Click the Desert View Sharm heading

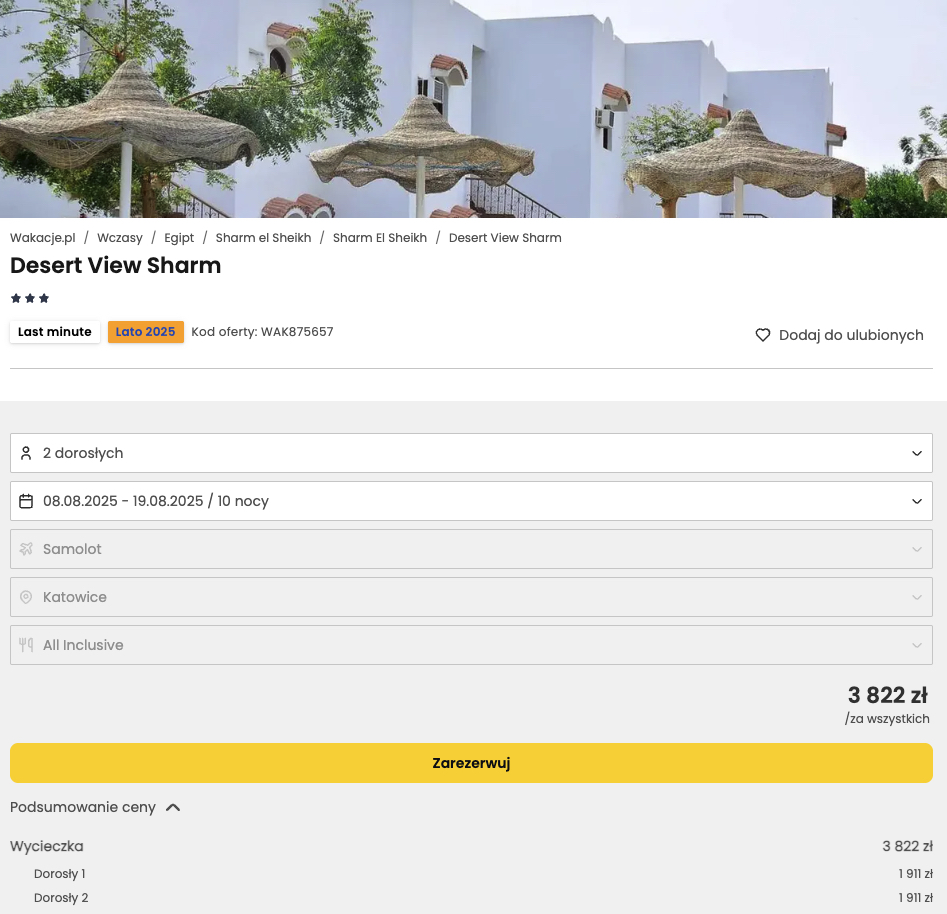[x=116, y=266]
